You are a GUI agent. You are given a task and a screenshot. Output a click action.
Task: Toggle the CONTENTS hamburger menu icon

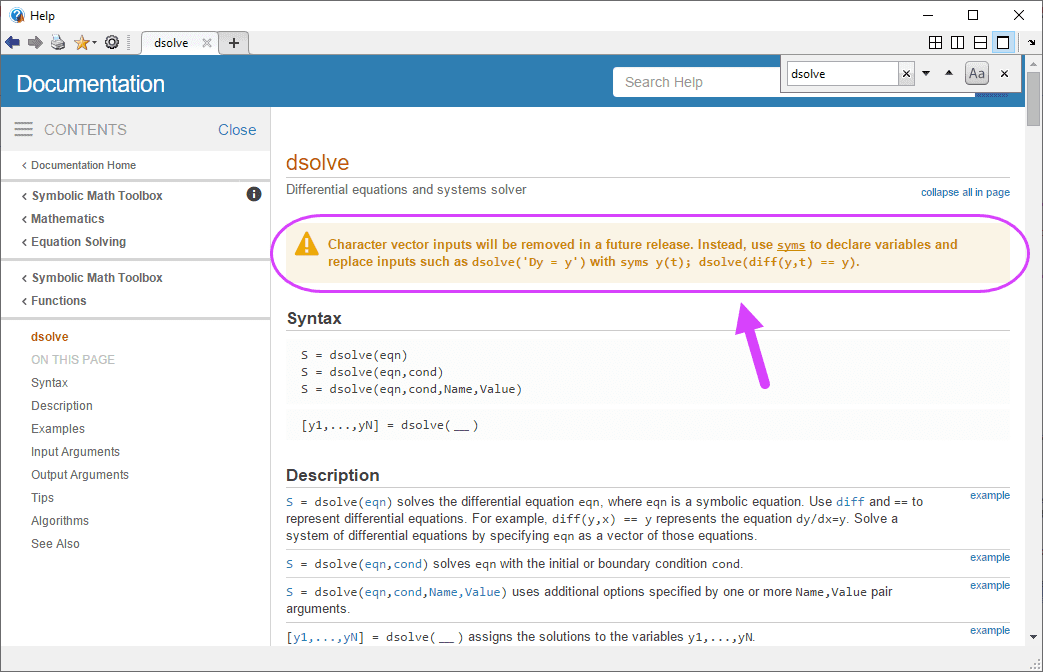point(23,129)
